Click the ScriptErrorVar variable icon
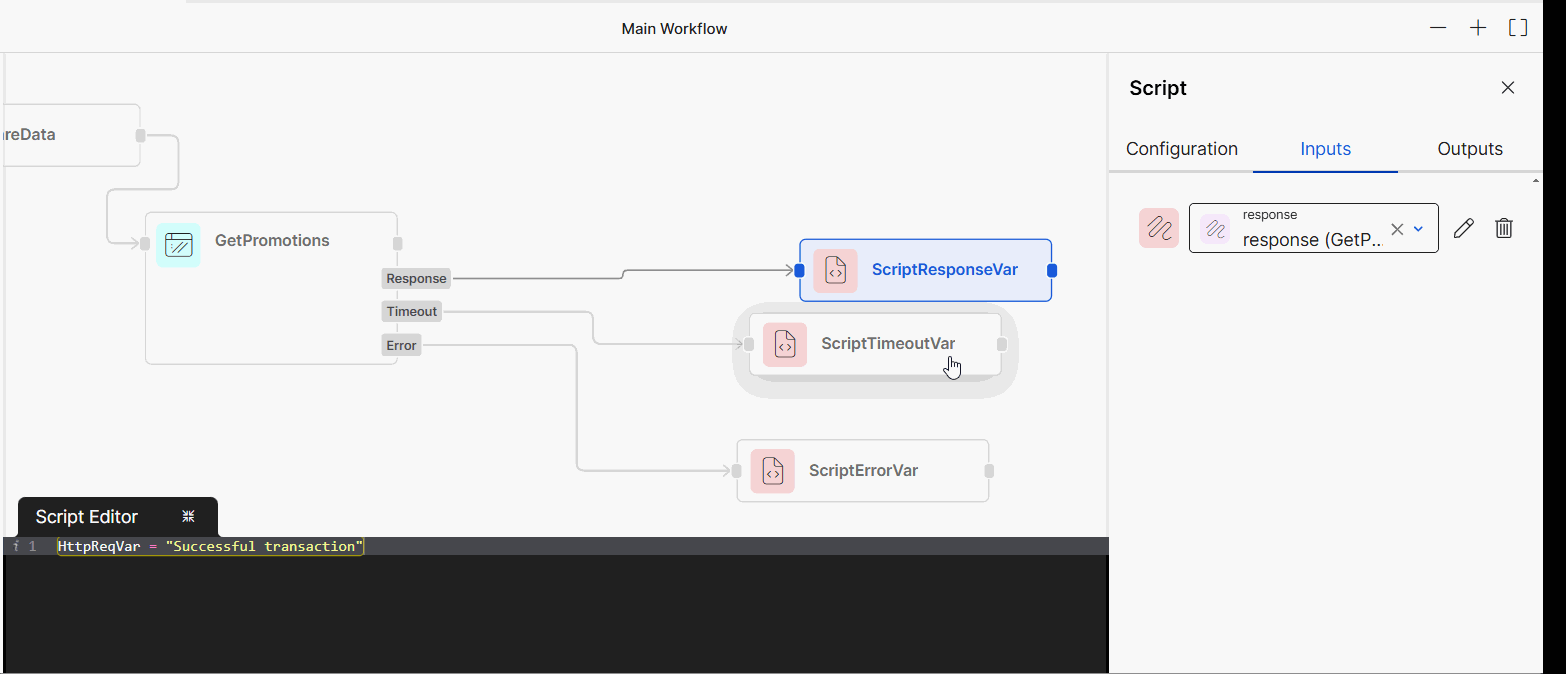 point(772,470)
